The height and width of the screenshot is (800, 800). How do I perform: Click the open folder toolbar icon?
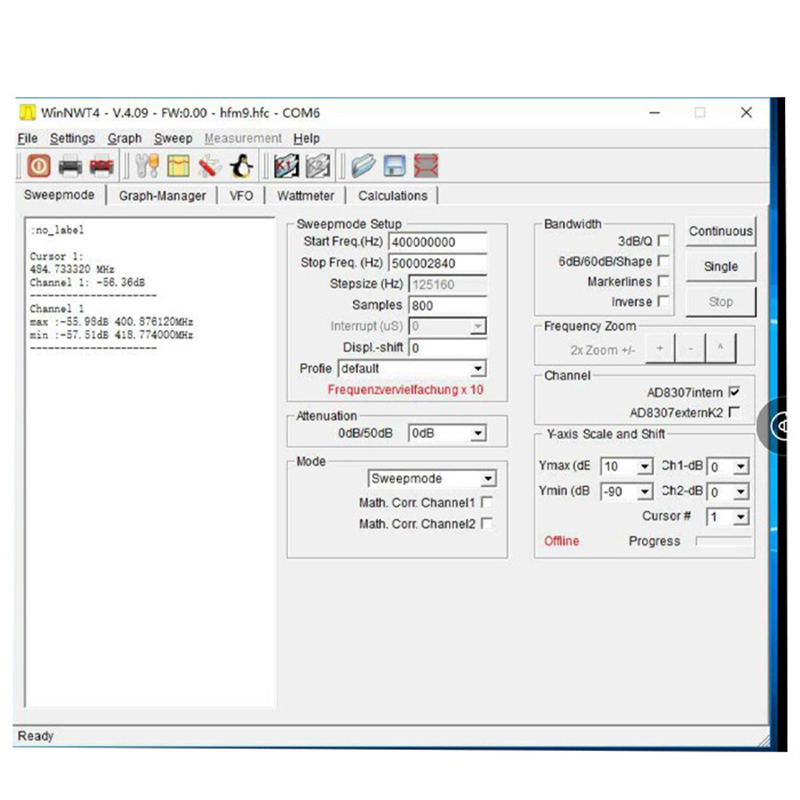(363, 166)
